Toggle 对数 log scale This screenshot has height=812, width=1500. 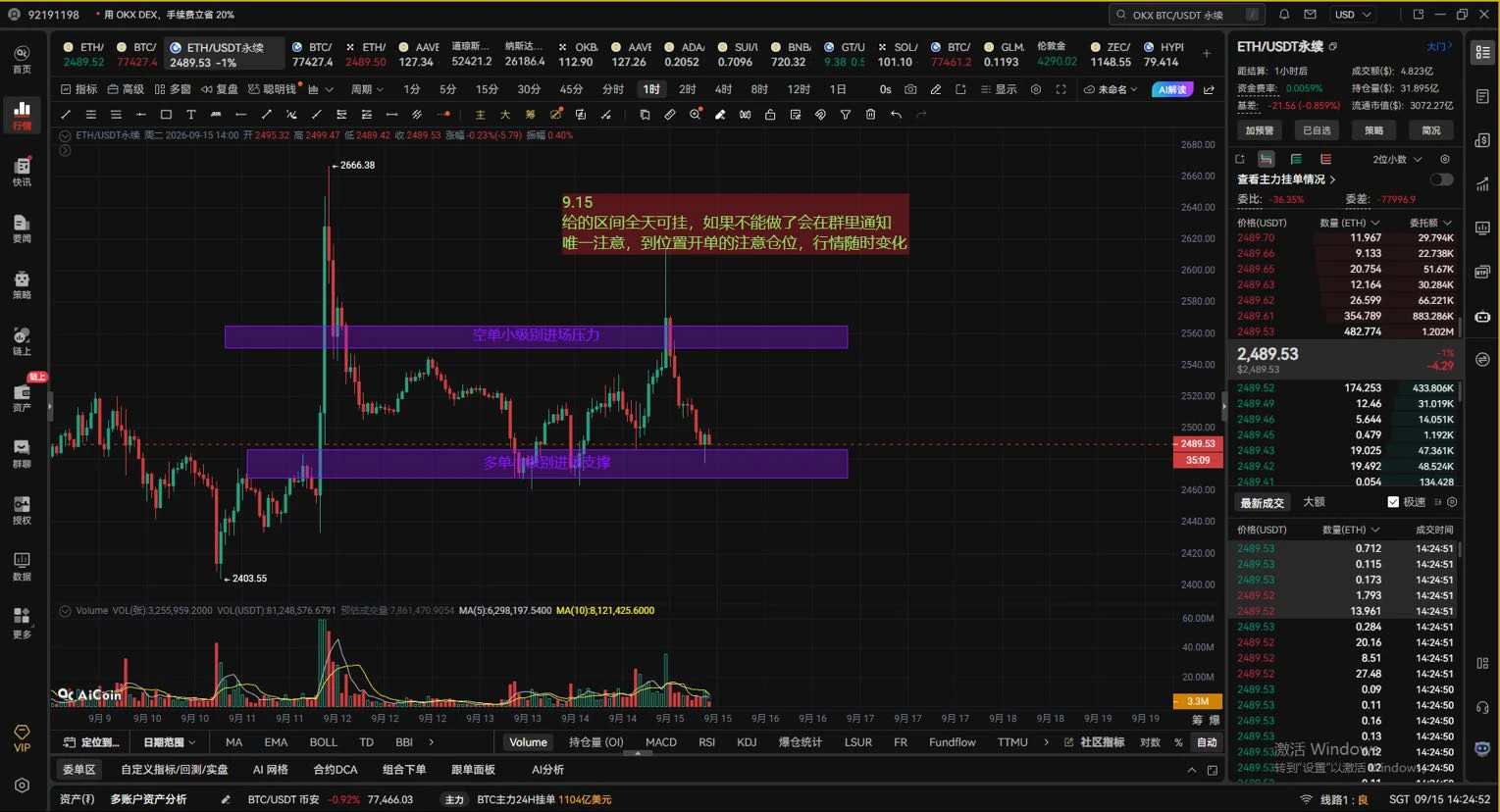pyautogui.click(x=1150, y=742)
